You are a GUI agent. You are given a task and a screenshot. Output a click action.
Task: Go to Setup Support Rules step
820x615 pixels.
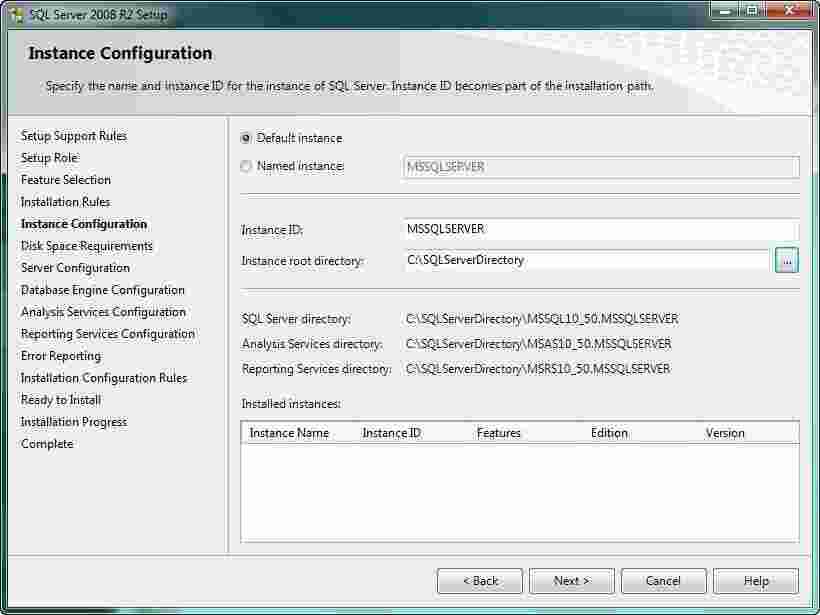coord(74,136)
